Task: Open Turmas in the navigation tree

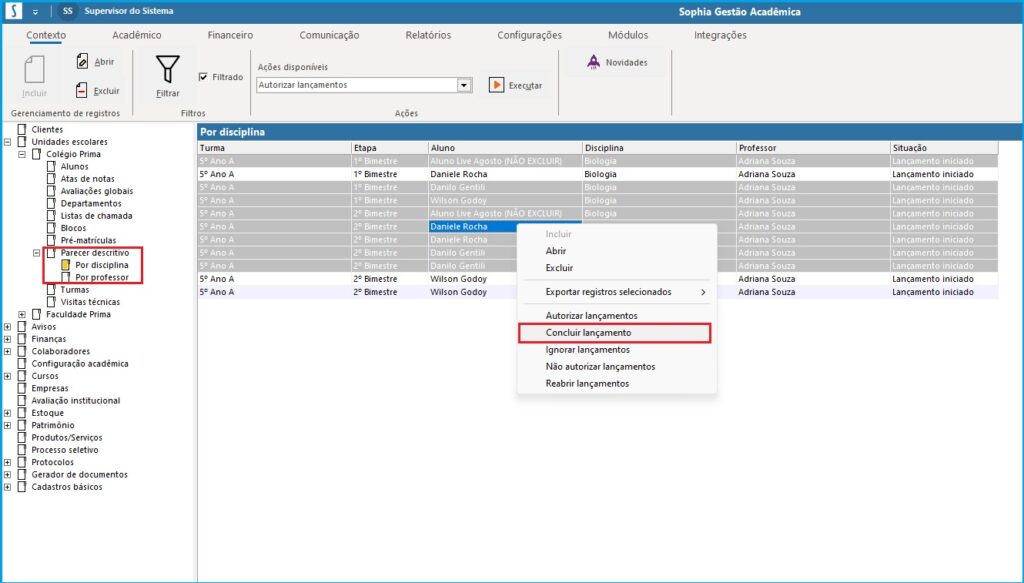Action: click(x=74, y=290)
